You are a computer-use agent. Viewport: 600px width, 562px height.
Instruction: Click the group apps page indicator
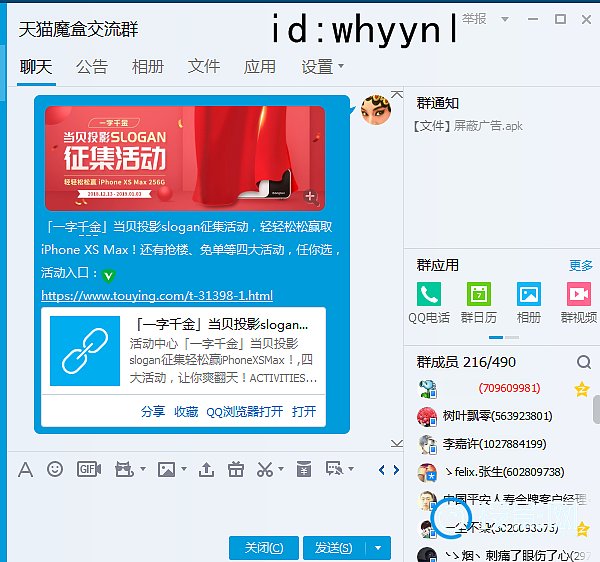click(504, 337)
